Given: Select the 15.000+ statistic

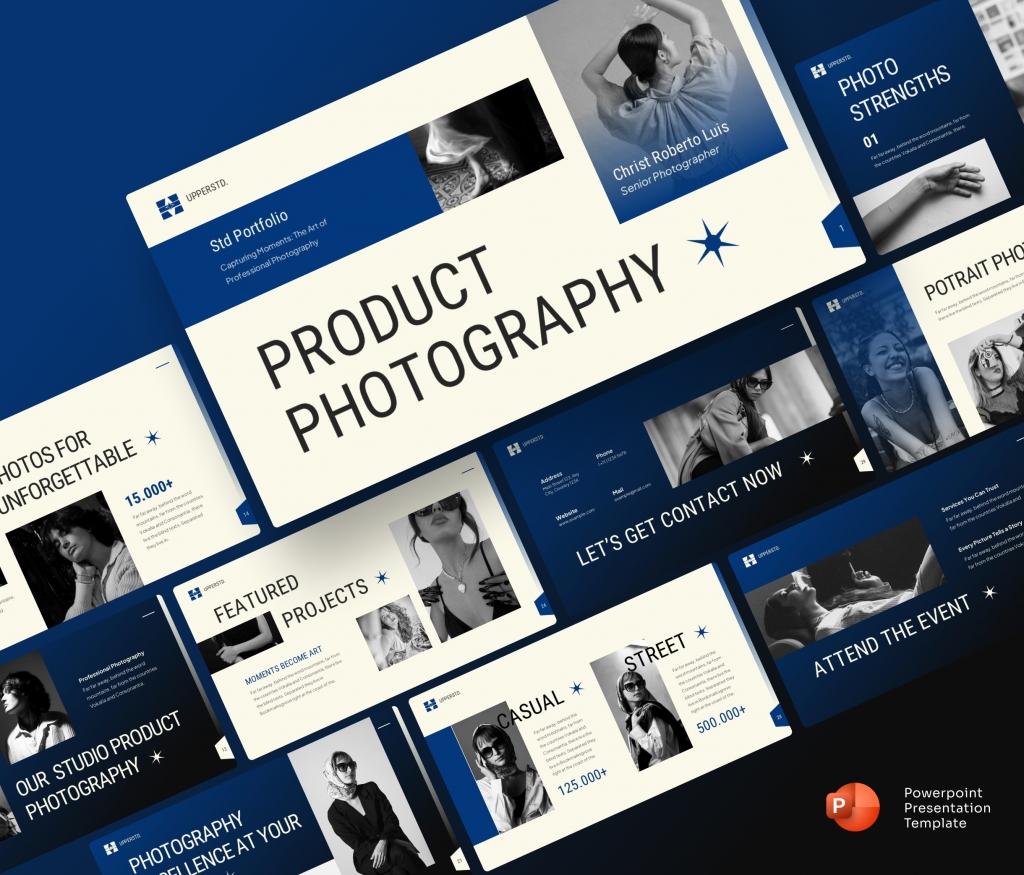Looking at the screenshot, I should coord(149,492).
